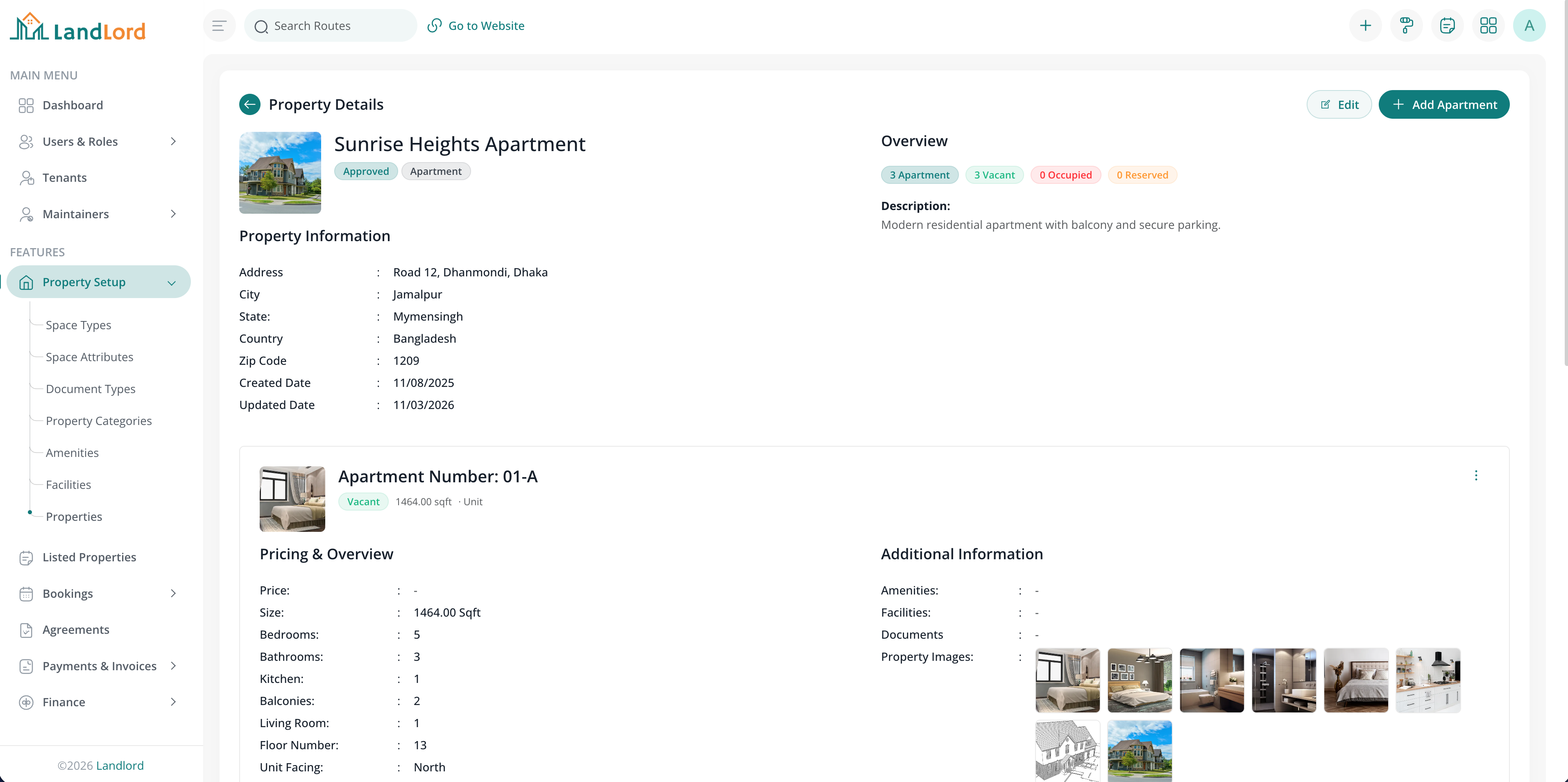Open the apps grid icon in header
This screenshot has height=782, width=1568.
click(1488, 25)
